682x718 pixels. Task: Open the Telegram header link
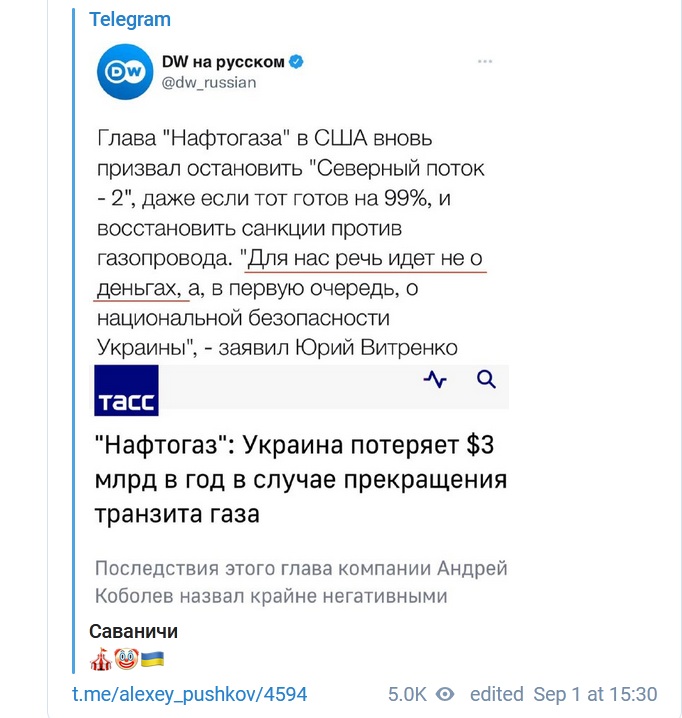(x=130, y=19)
